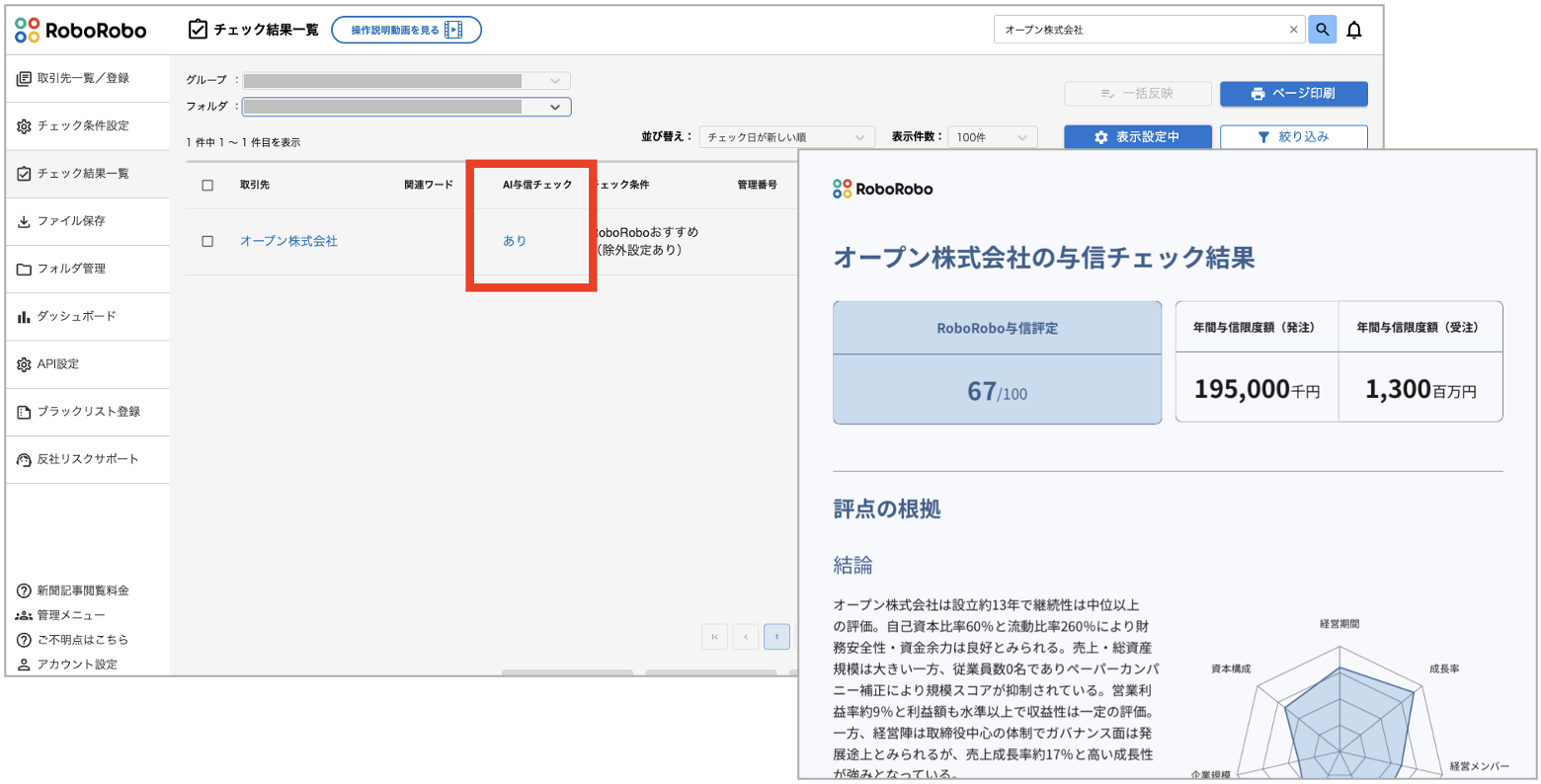
Task: Click the 取引先一覧／登録 sidebar icon
Action: [24, 78]
